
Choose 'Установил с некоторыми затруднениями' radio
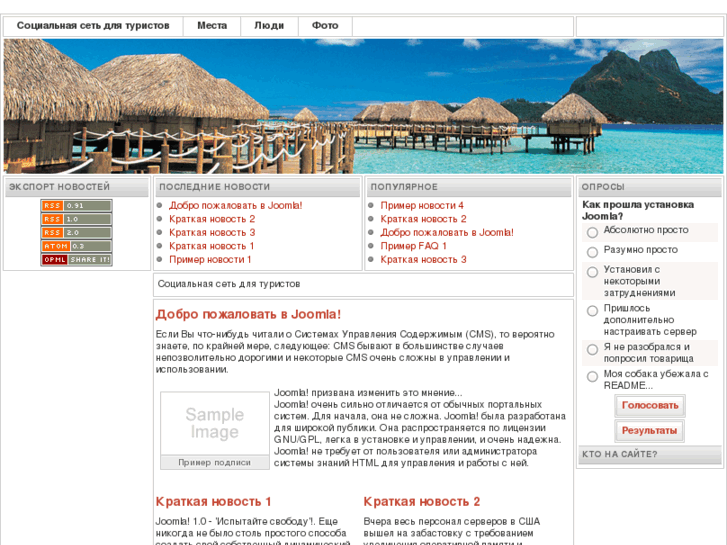(x=592, y=272)
